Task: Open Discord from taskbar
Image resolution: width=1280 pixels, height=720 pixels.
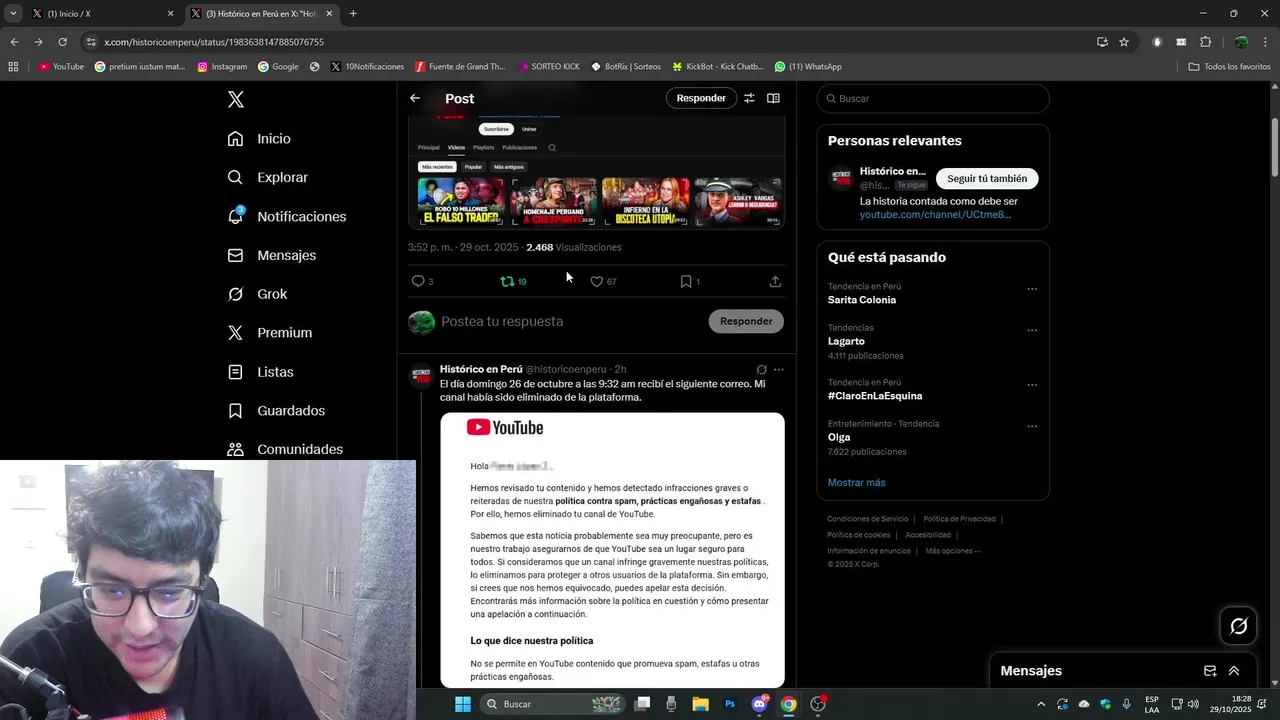Action: (759, 704)
